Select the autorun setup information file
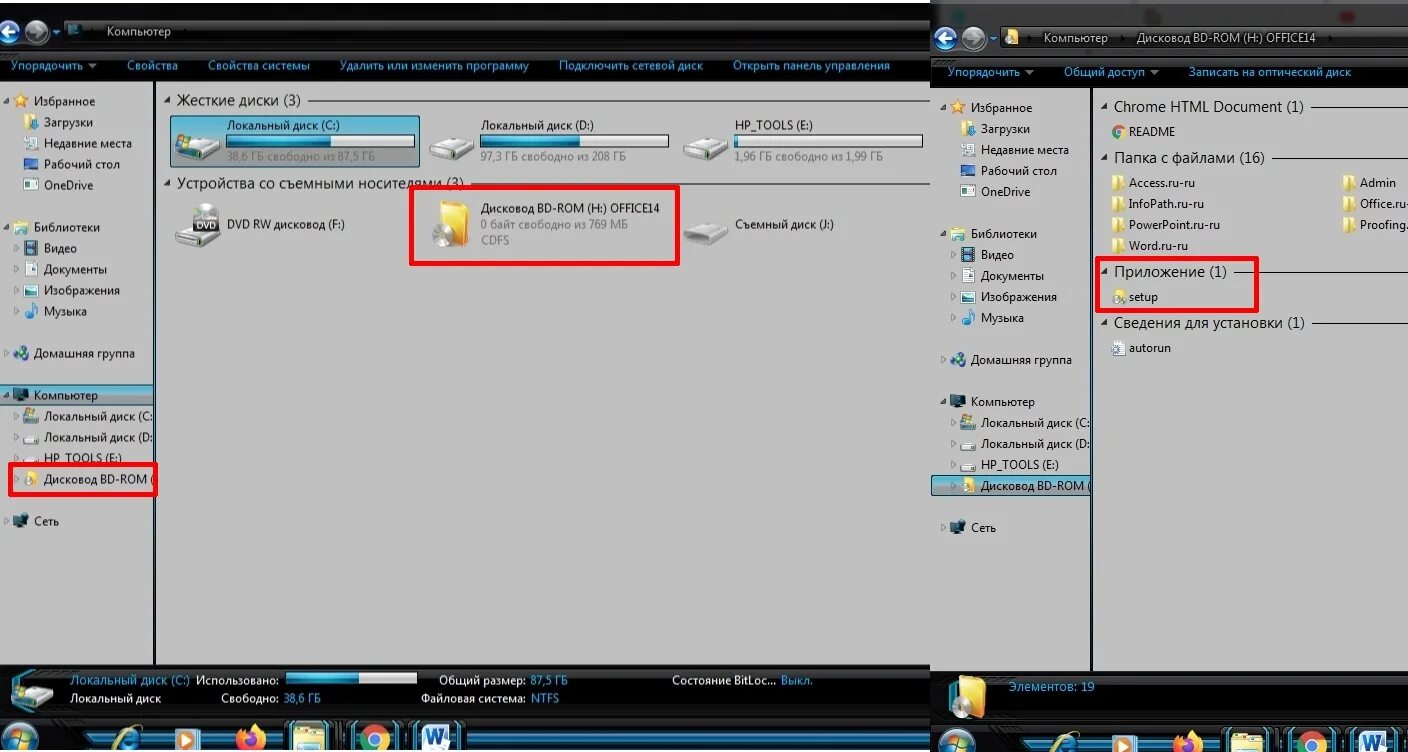The image size is (1408, 752). (x=1141, y=348)
